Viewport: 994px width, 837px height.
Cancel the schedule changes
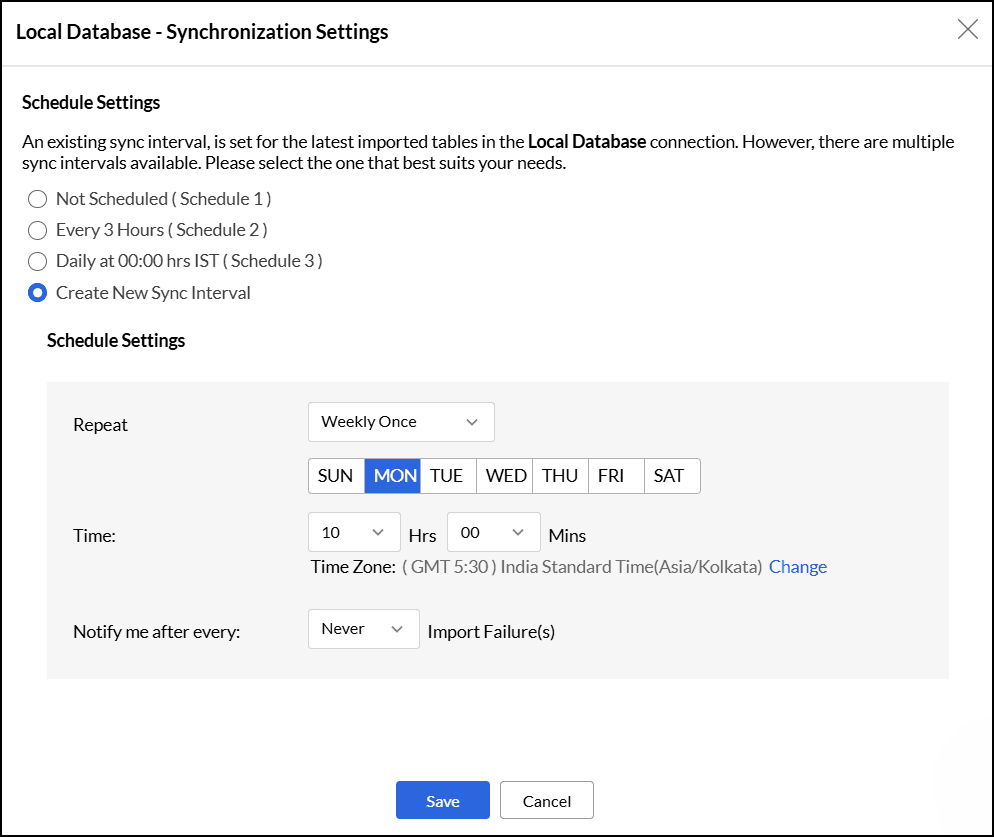coord(546,800)
